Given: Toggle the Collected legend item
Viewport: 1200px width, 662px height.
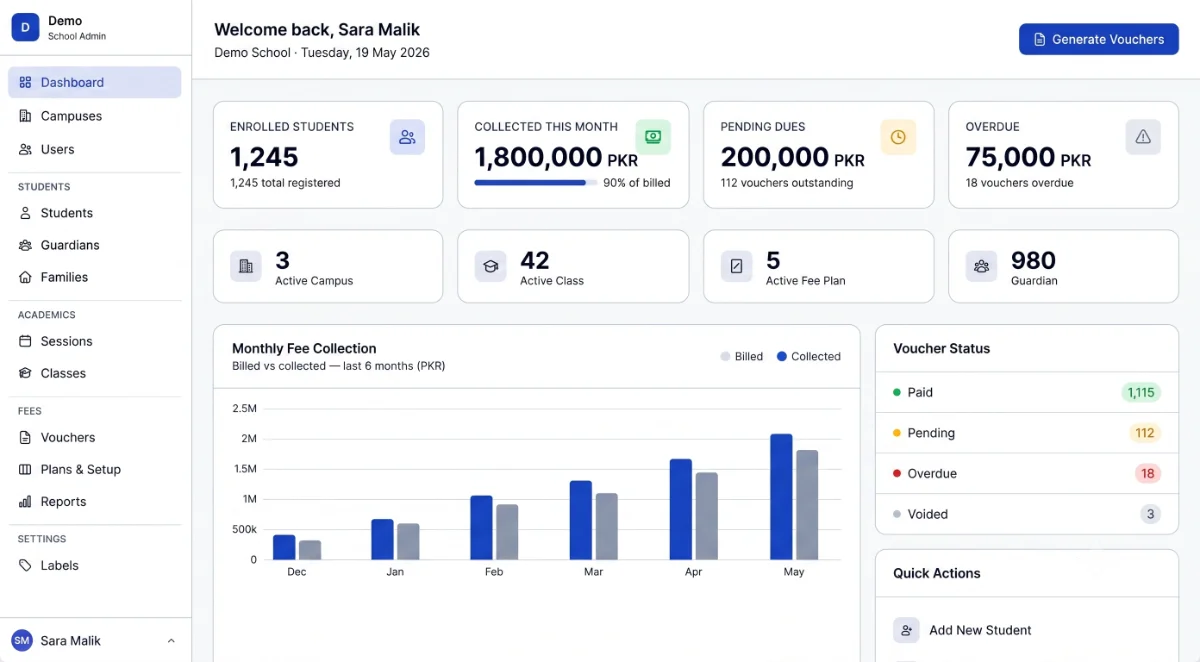Looking at the screenshot, I should [x=809, y=356].
